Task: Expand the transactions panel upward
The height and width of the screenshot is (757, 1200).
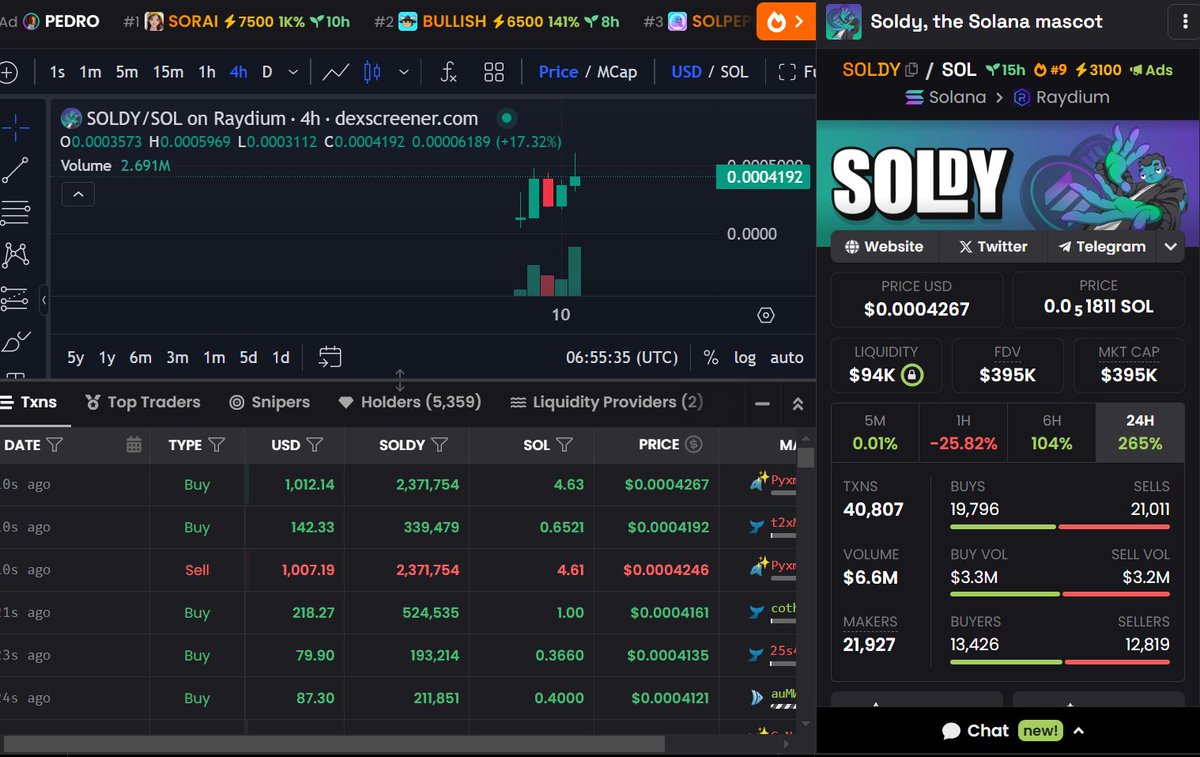Action: (x=798, y=404)
